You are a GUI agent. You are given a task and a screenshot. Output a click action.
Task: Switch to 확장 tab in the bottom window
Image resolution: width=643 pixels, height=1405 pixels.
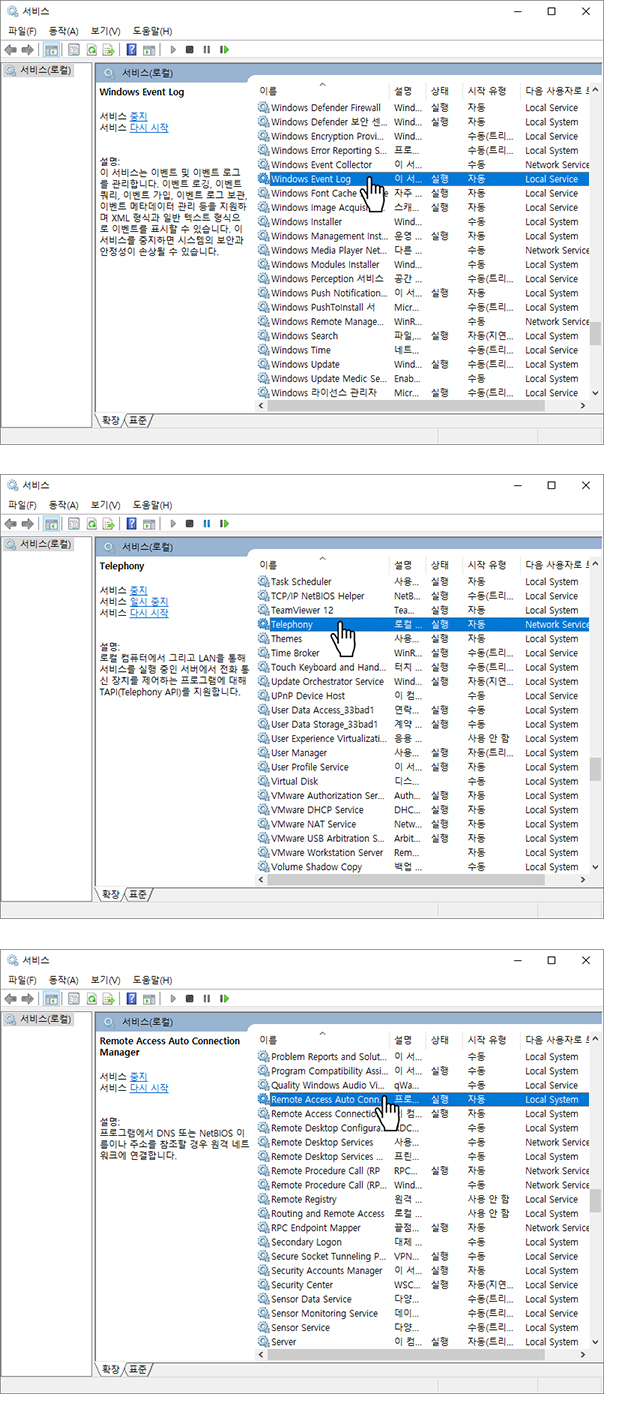point(111,1369)
